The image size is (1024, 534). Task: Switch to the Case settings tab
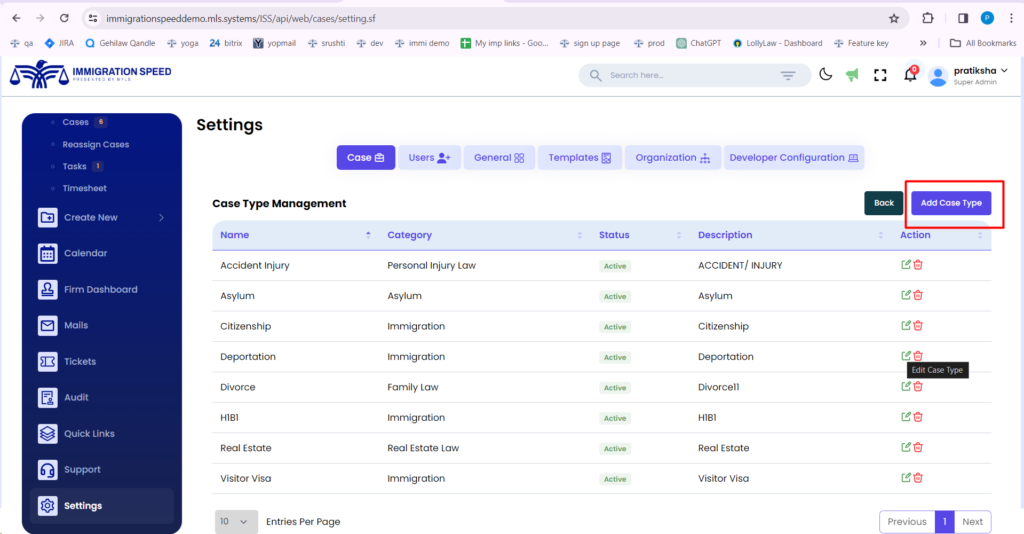click(366, 157)
